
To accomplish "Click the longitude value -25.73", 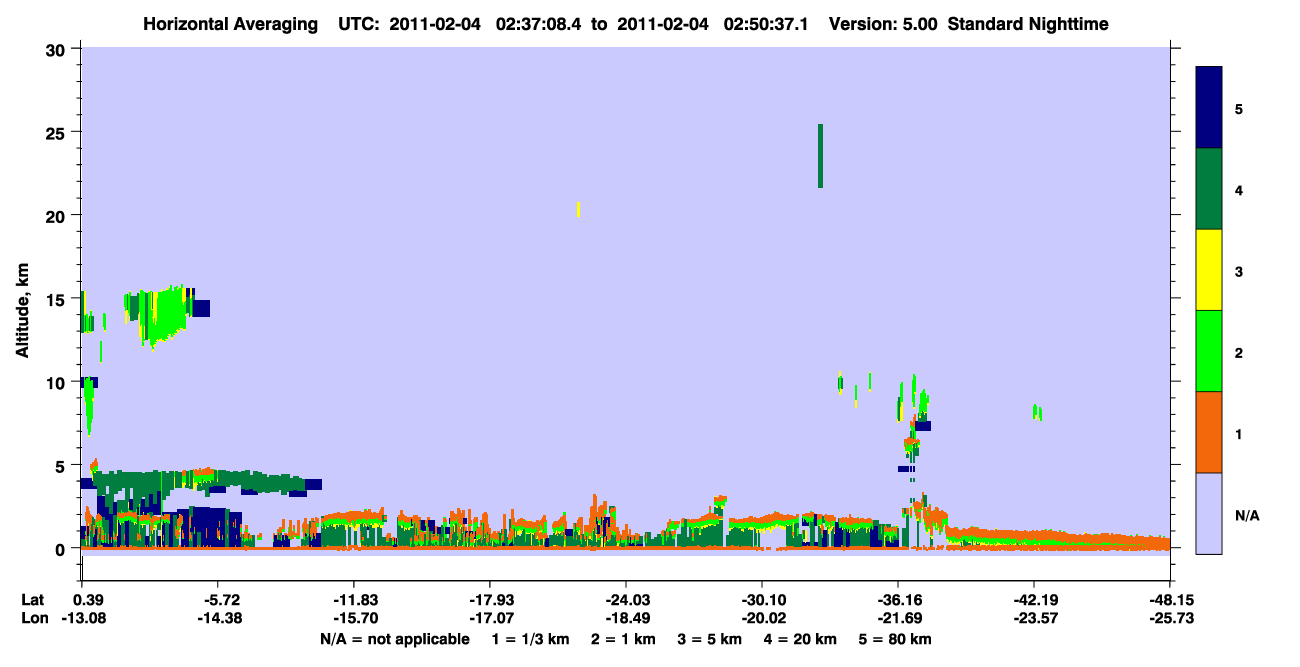I will (x=1169, y=618).
